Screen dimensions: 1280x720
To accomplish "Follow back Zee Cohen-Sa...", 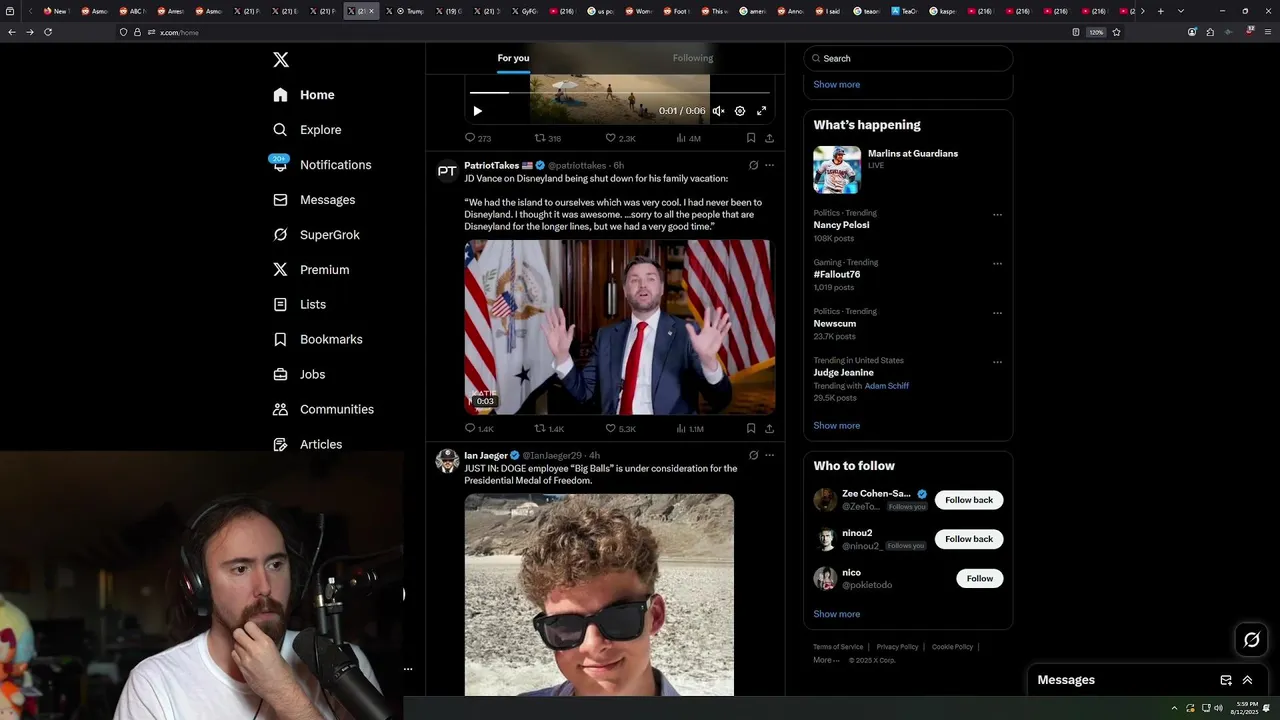I will pos(969,500).
